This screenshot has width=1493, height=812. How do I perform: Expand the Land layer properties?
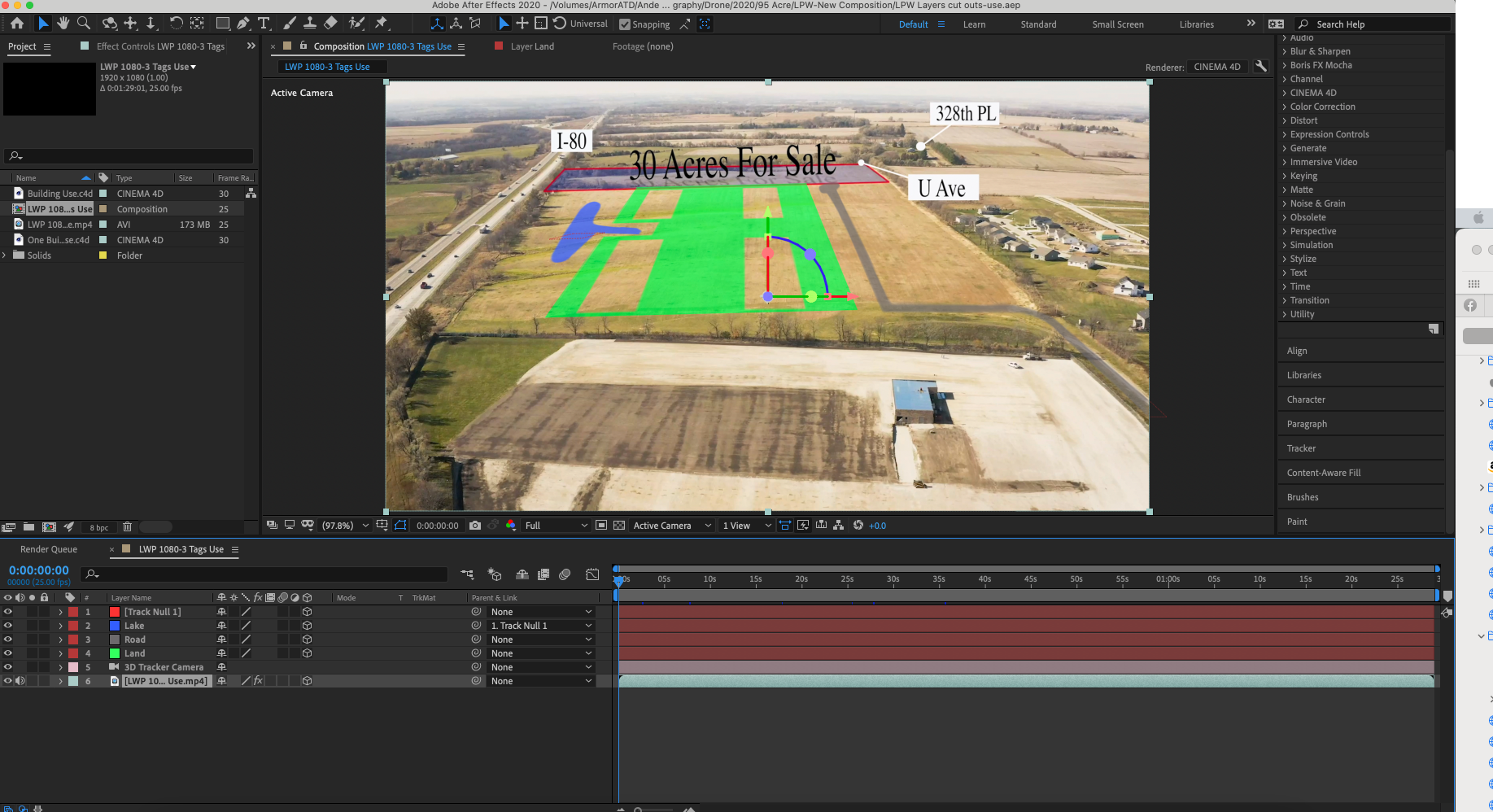click(x=60, y=653)
